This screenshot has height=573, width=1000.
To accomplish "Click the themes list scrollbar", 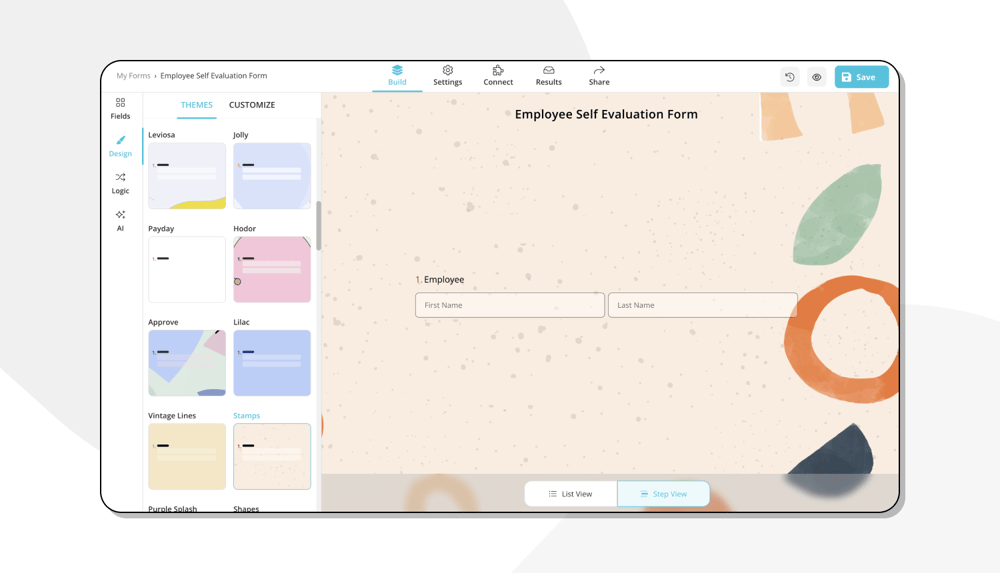I will [319, 225].
